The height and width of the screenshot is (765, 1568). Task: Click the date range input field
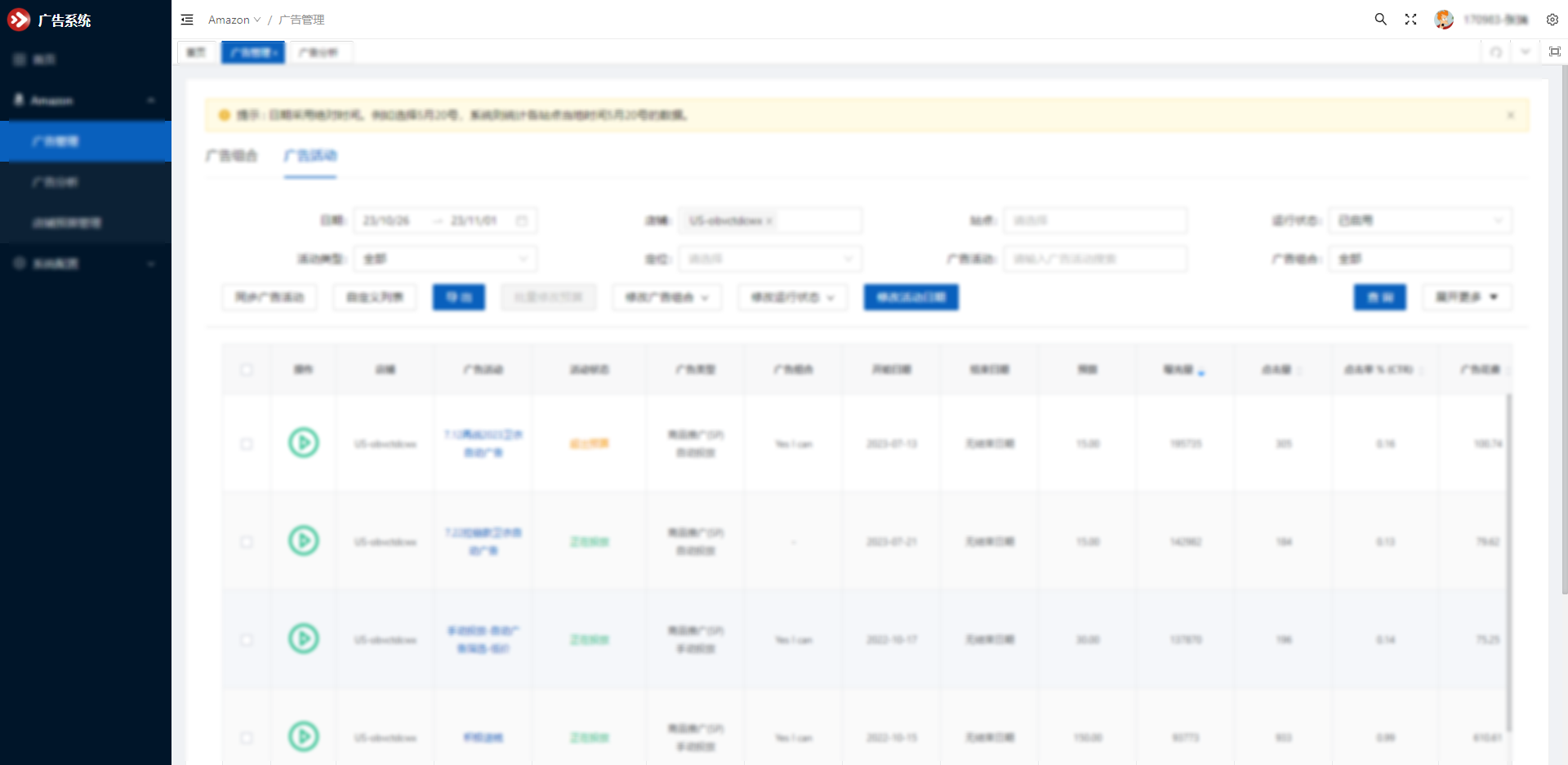coord(445,220)
